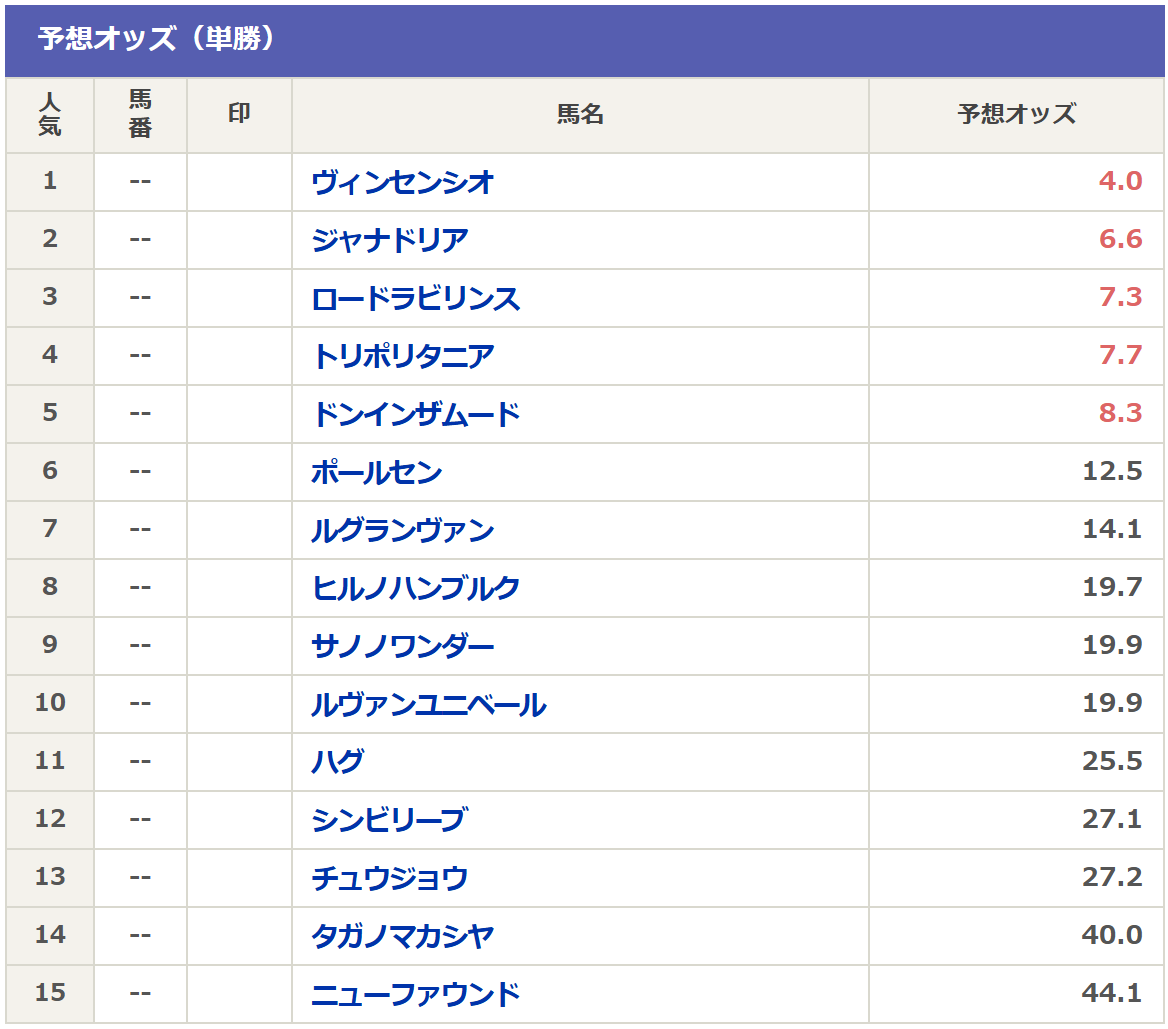Image resolution: width=1168 pixels, height=1029 pixels.
Task: Click popularity rank 3 cell
Action: 50,297
